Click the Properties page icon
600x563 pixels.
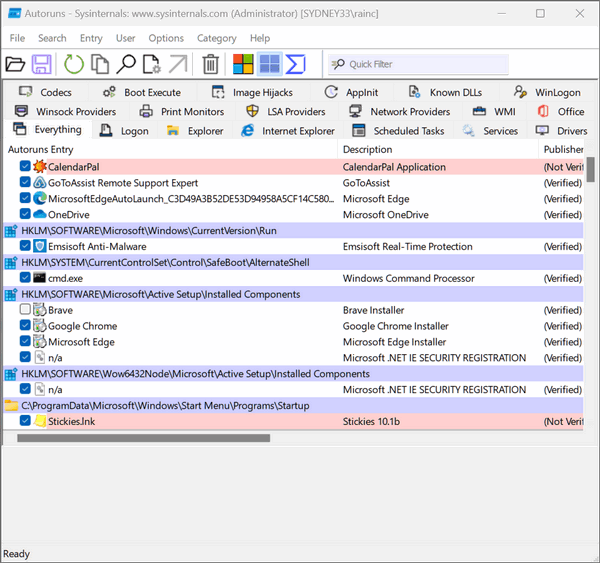tap(152, 64)
